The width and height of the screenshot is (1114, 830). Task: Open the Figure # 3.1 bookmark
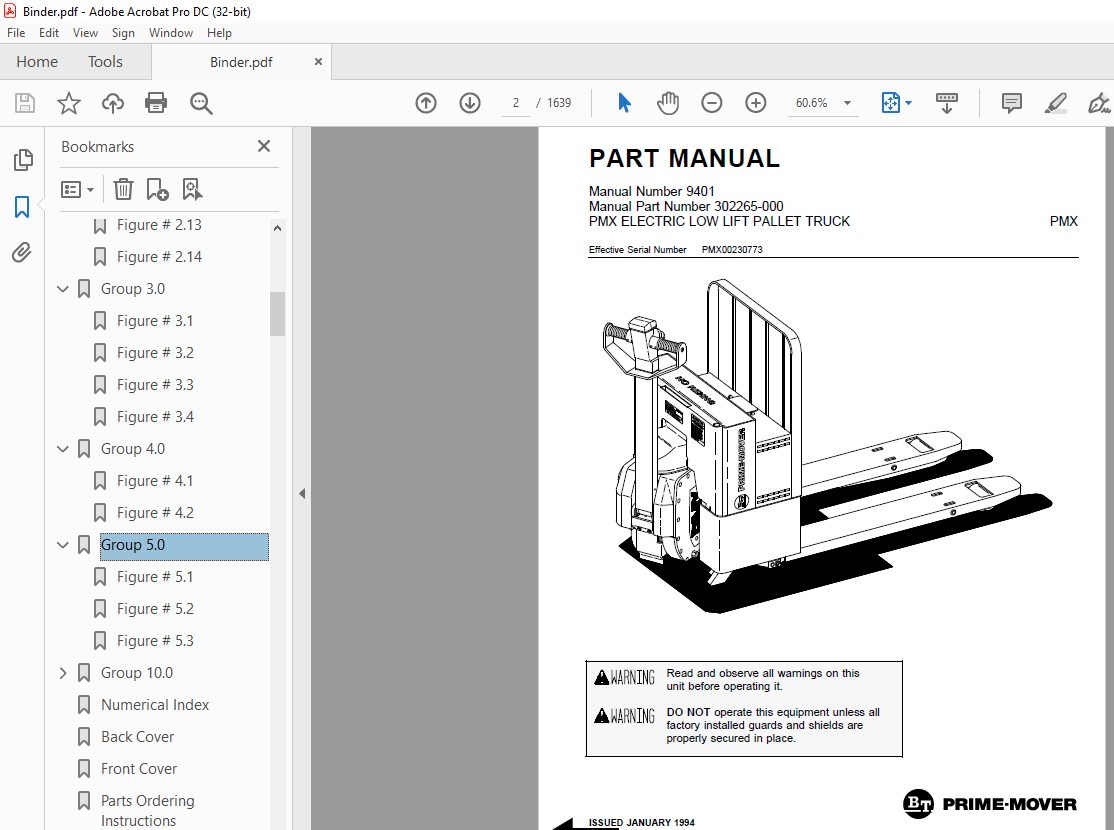[x=155, y=320]
